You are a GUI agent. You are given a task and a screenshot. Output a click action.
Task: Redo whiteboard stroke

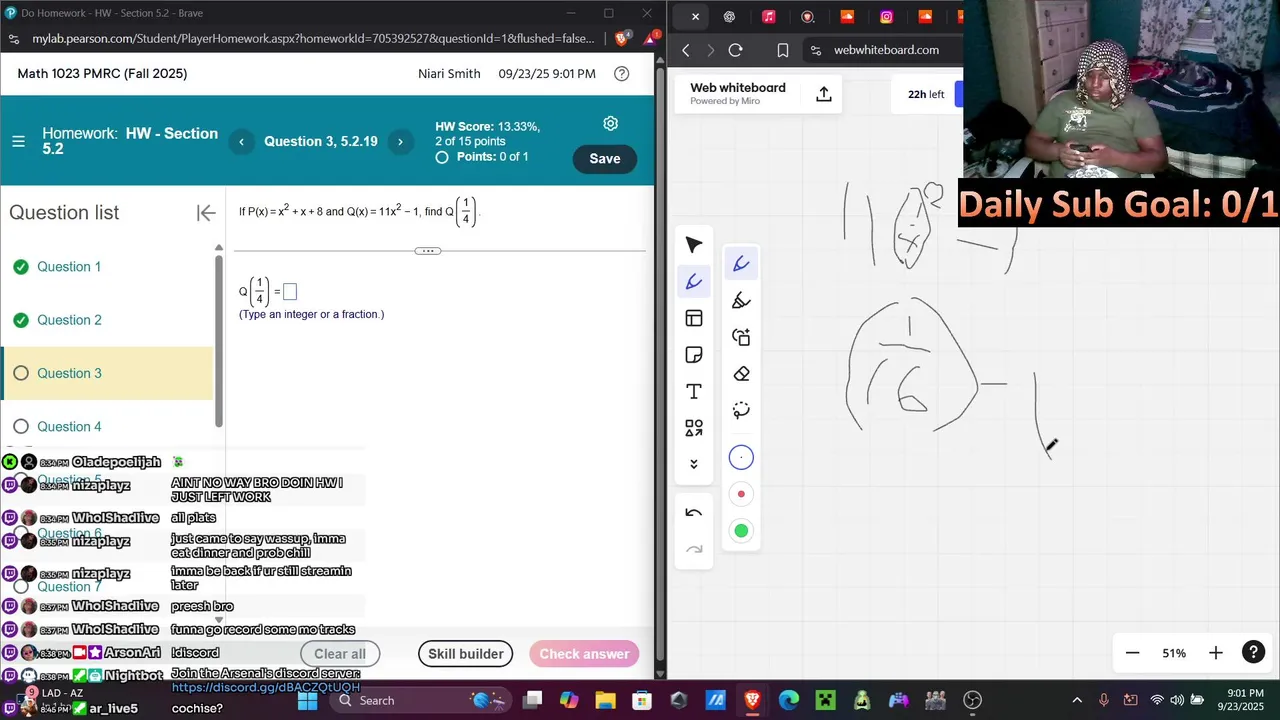pyautogui.click(x=694, y=549)
